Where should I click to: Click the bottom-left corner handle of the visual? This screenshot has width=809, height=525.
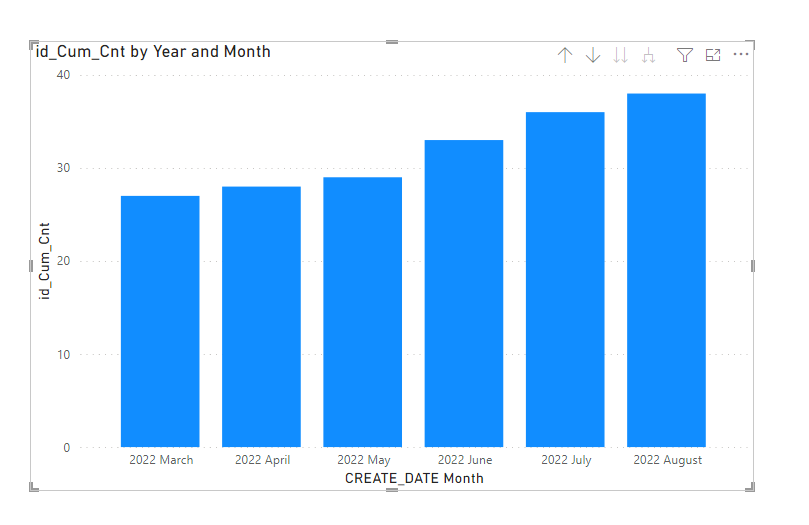point(34,487)
